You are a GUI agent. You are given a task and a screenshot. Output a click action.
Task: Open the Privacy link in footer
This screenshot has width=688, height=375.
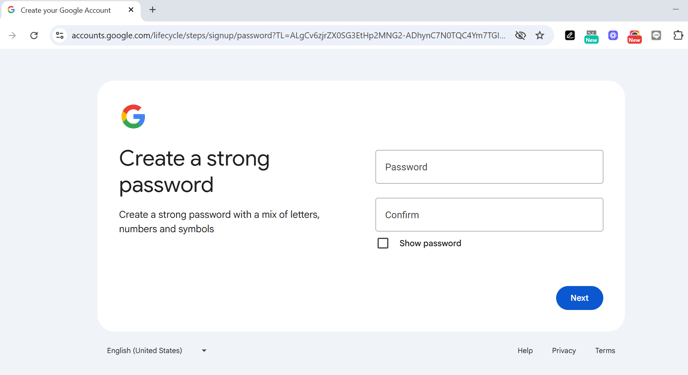tap(563, 350)
